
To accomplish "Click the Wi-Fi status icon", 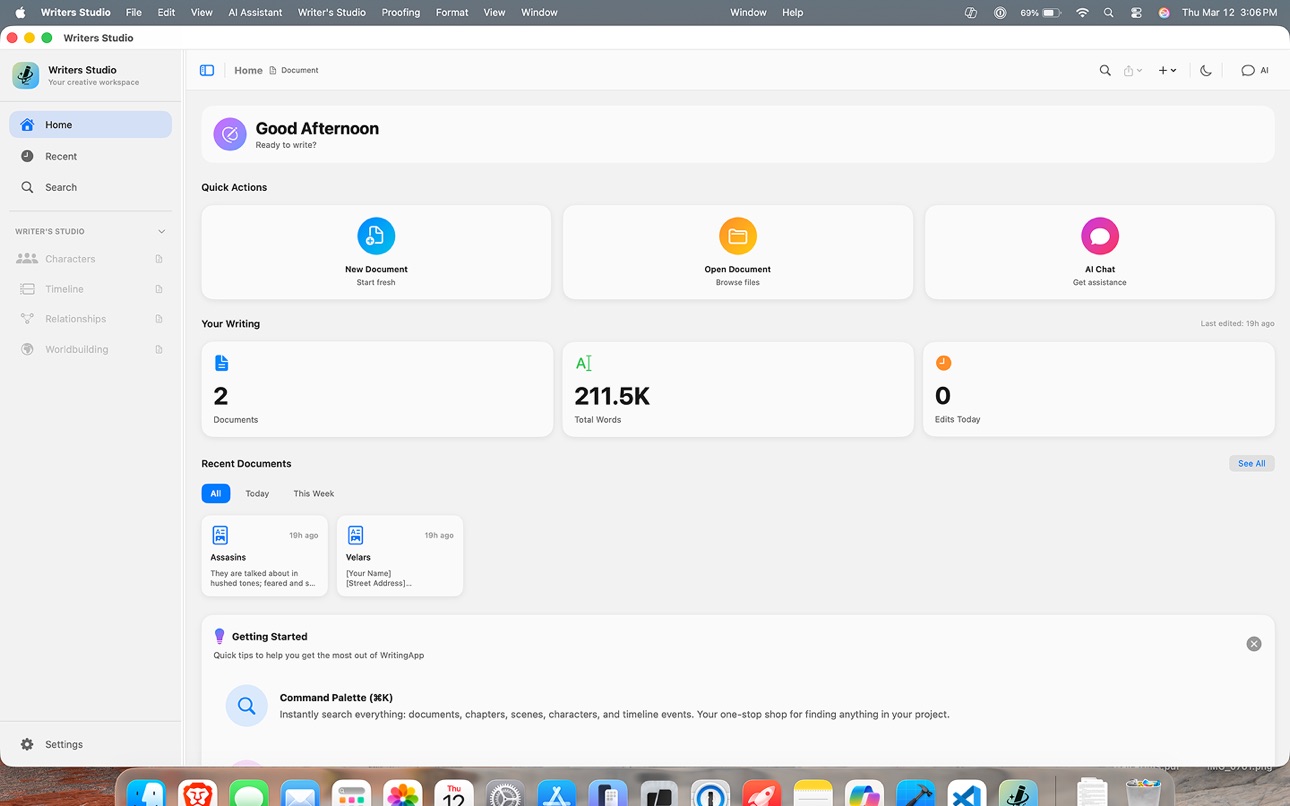I will pyautogui.click(x=1082, y=12).
